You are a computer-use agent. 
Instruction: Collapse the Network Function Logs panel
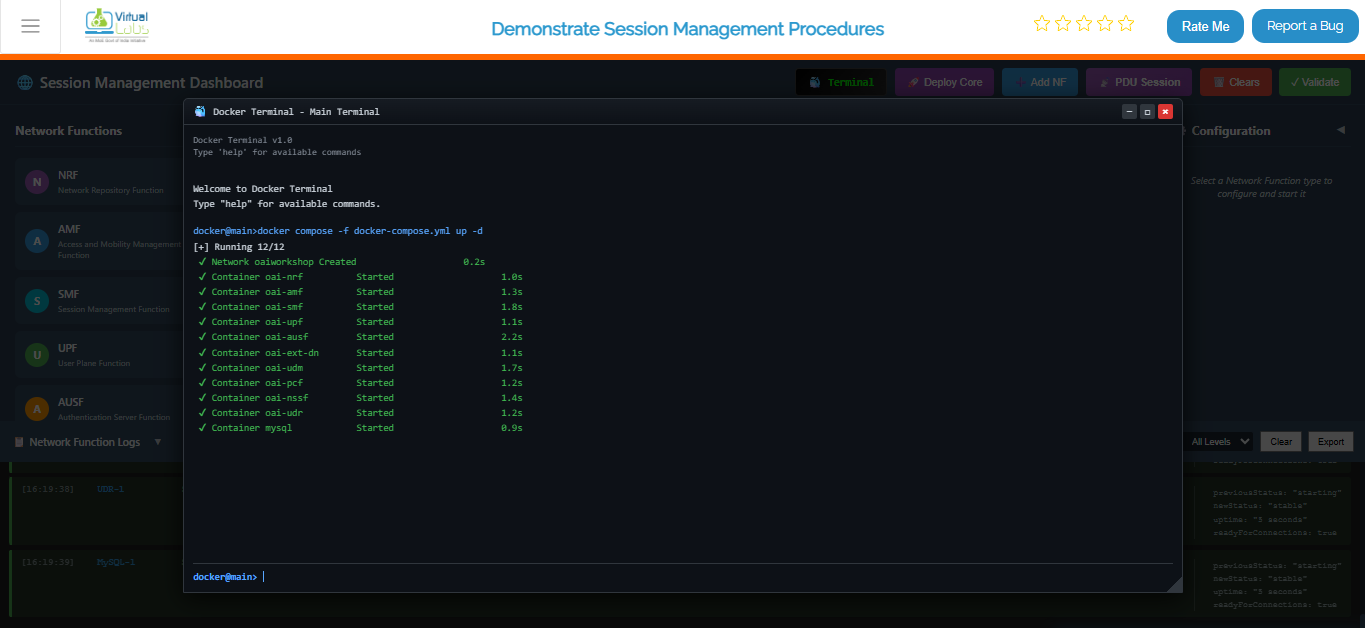tap(157, 441)
